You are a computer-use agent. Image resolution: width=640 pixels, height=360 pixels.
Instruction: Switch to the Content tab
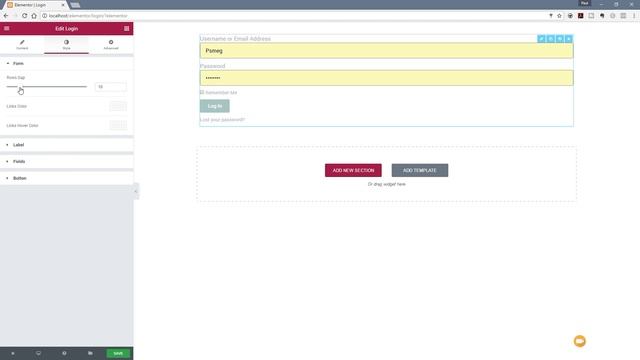click(x=22, y=44)
